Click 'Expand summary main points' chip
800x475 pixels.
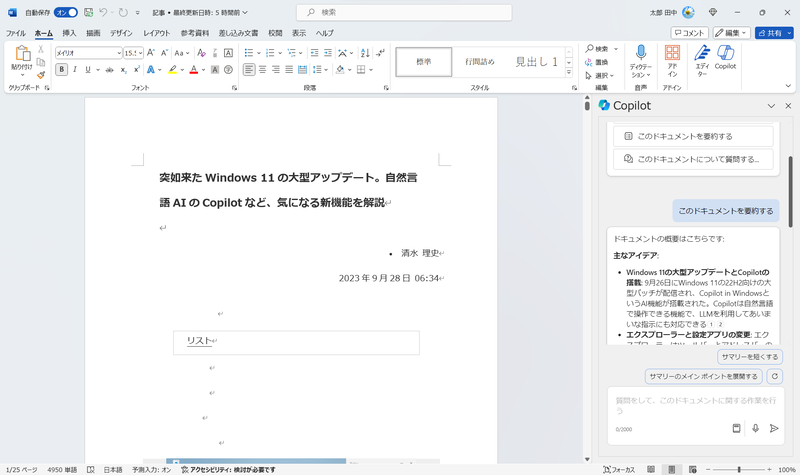tap(703, 377)
